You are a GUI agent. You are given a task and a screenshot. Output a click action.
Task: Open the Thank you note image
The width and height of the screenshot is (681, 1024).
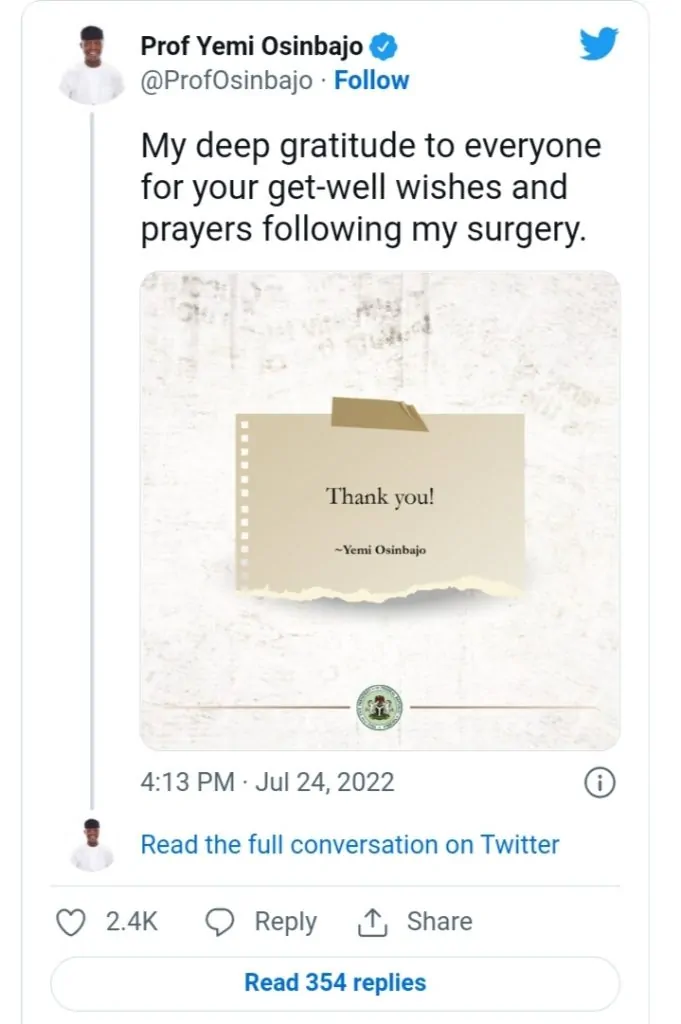pyautogui.click(x=379, y=509)
